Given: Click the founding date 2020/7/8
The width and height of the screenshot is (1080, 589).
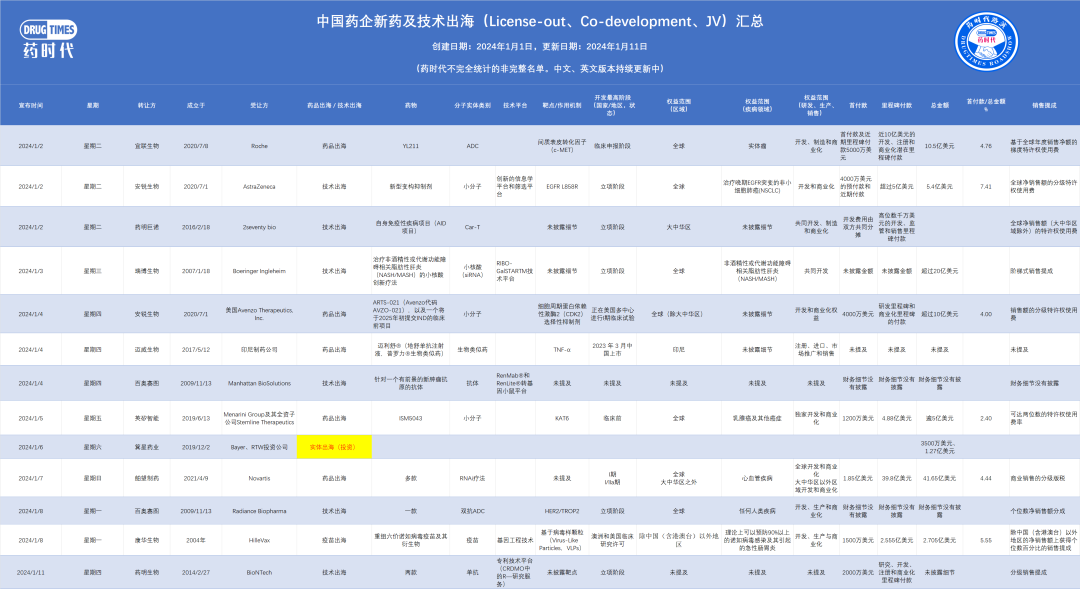Looking at the screenshot, I should [x=196, y=146].
